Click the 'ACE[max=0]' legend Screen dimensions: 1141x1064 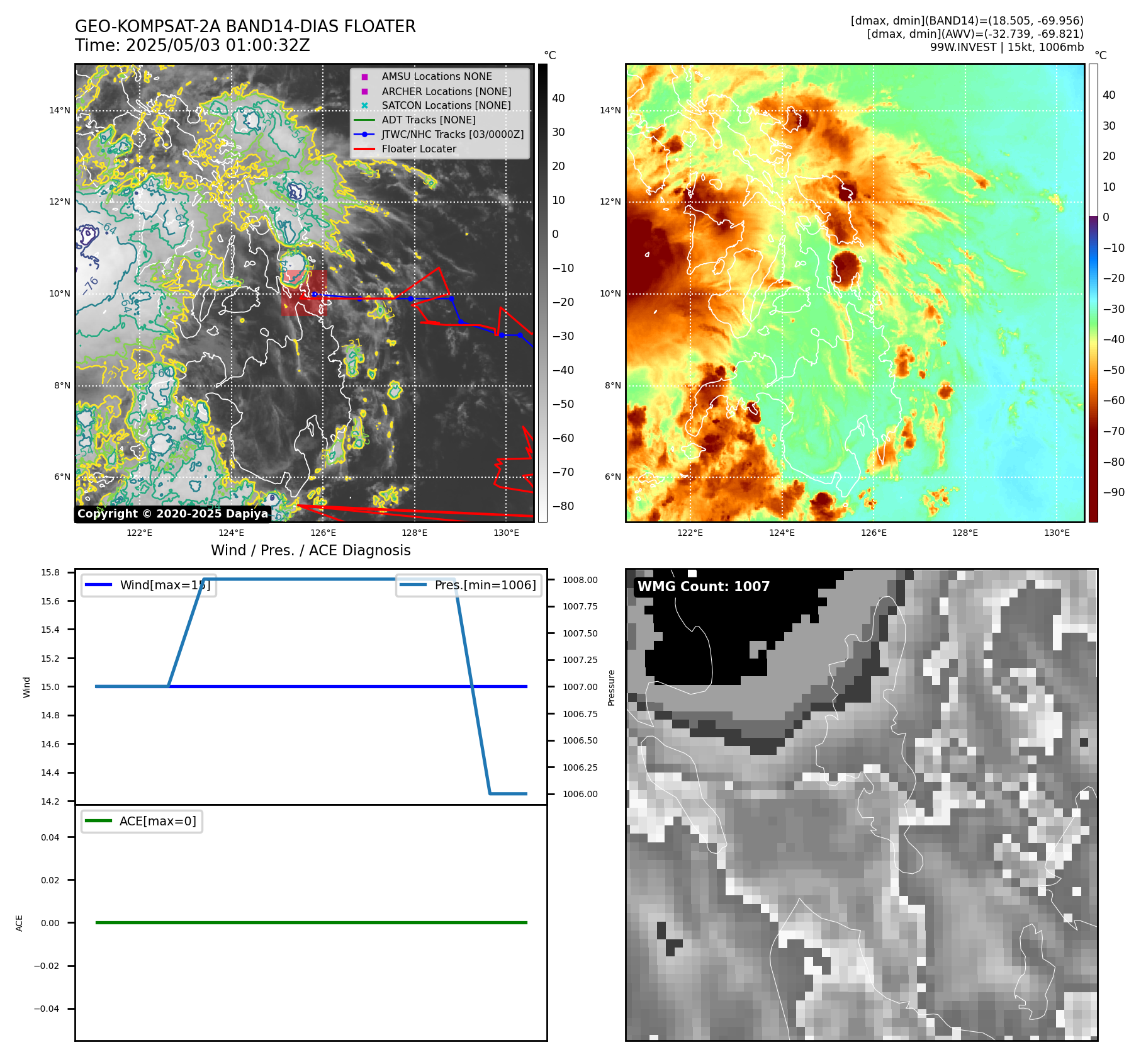(142, 821)
